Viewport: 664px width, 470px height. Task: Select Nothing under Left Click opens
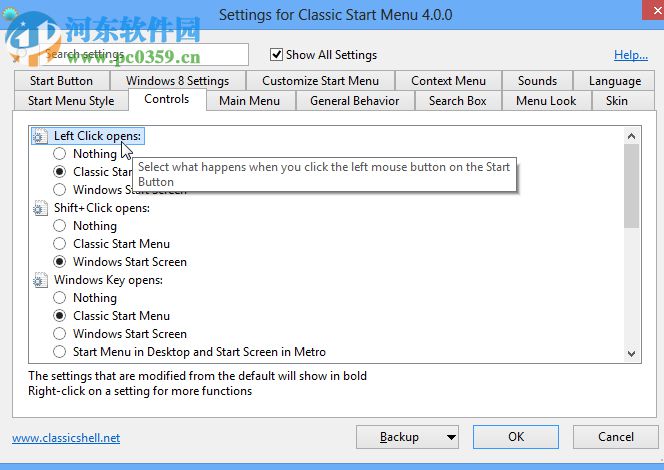pos(59,154)
